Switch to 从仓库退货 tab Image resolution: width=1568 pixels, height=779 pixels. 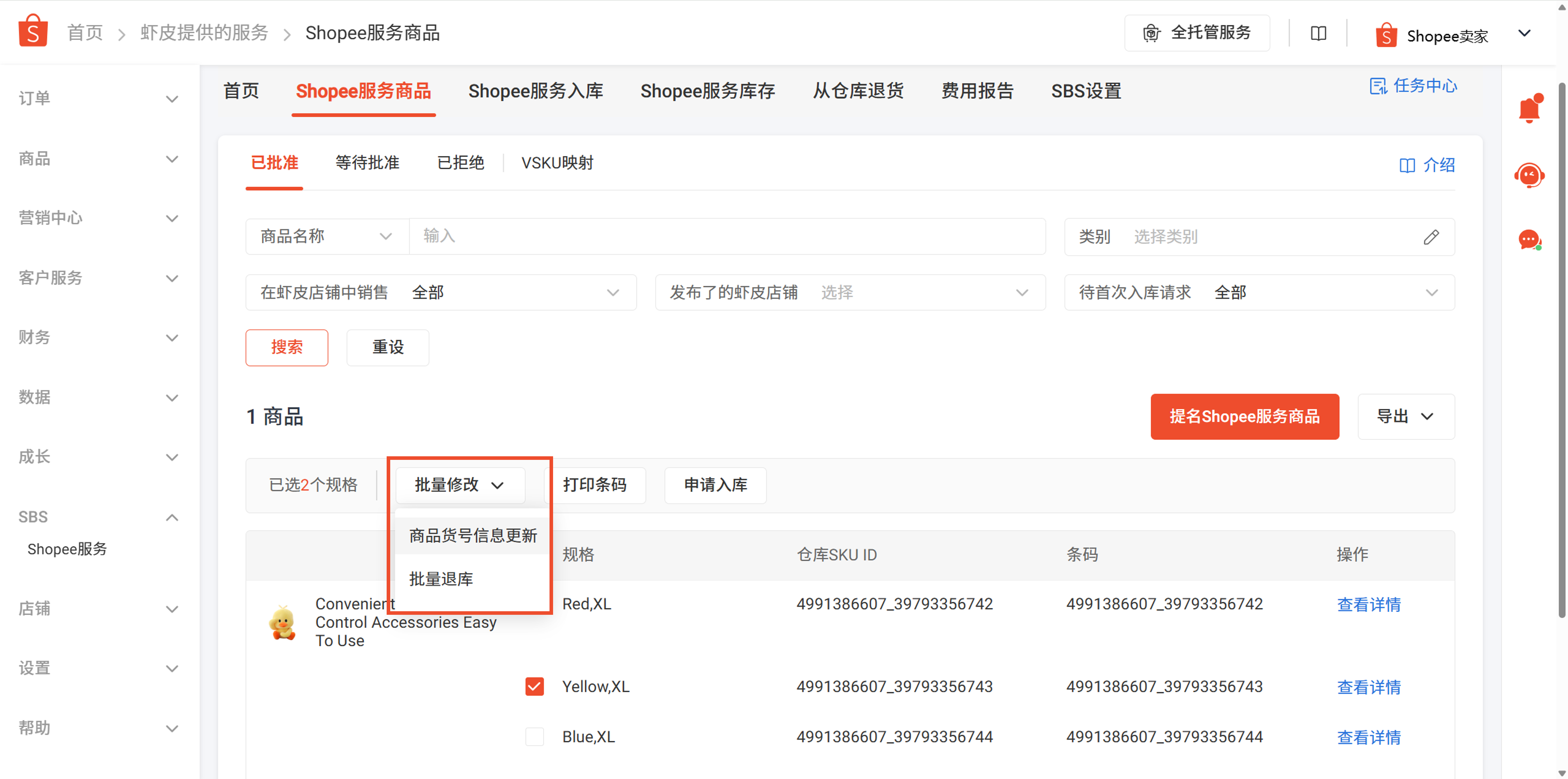[858, 91]
